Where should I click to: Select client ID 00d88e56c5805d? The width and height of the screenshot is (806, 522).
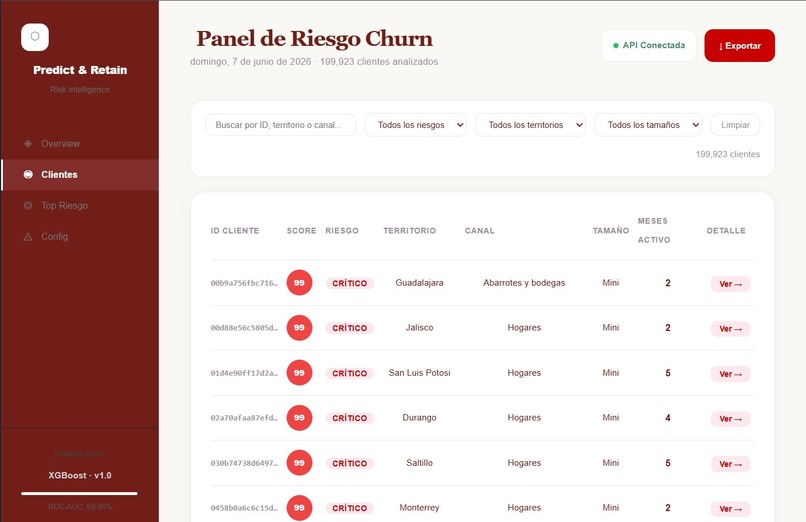pyautogui.click(x=244, y=328)
